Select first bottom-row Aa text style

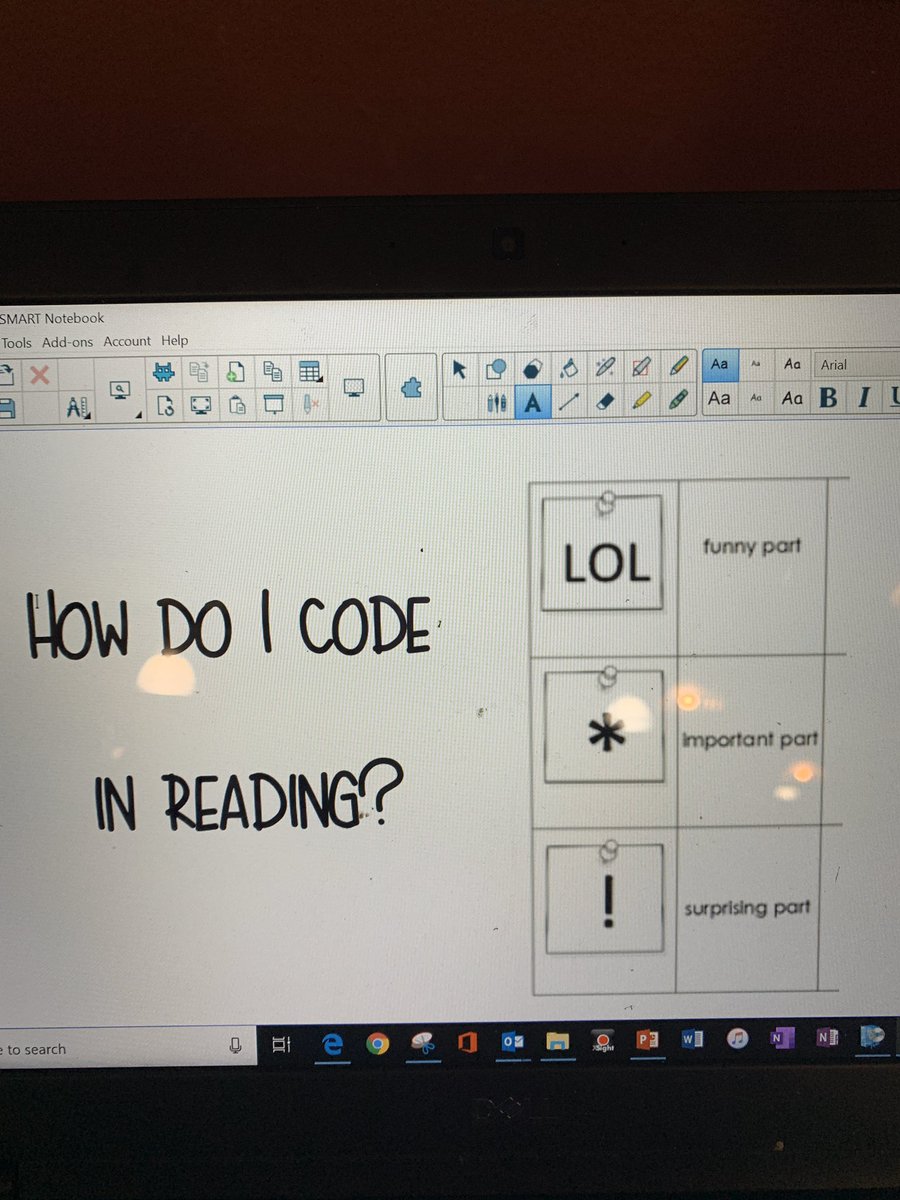[x=719, y=398]
